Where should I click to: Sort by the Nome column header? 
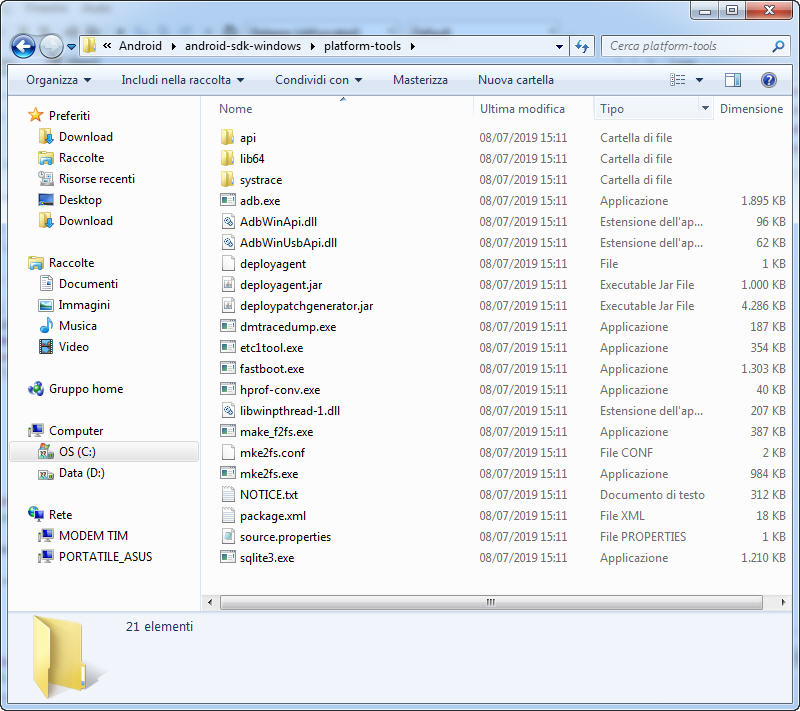236,109
